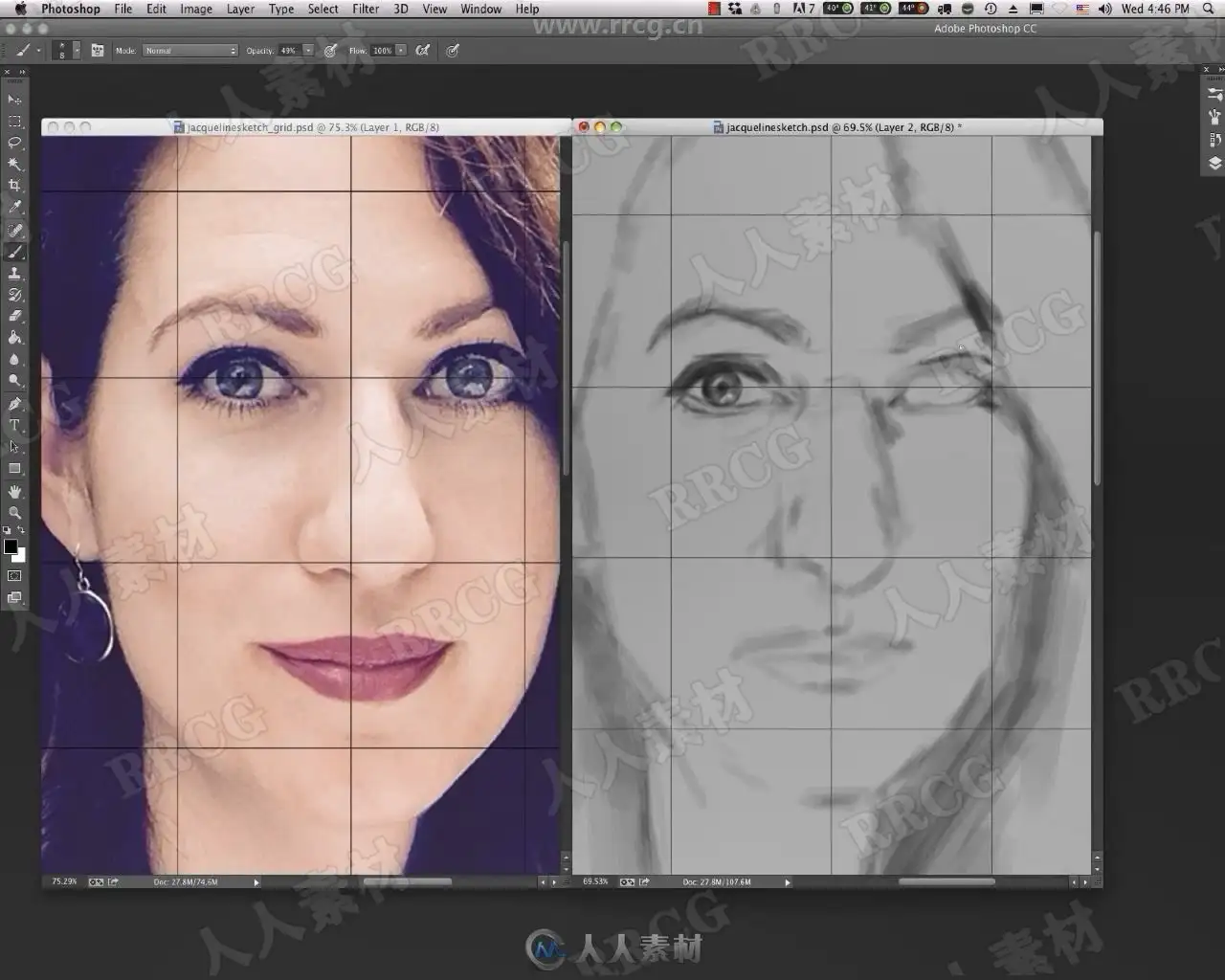Open the Filter menu
1225x980 pixels.
(366, 9)
